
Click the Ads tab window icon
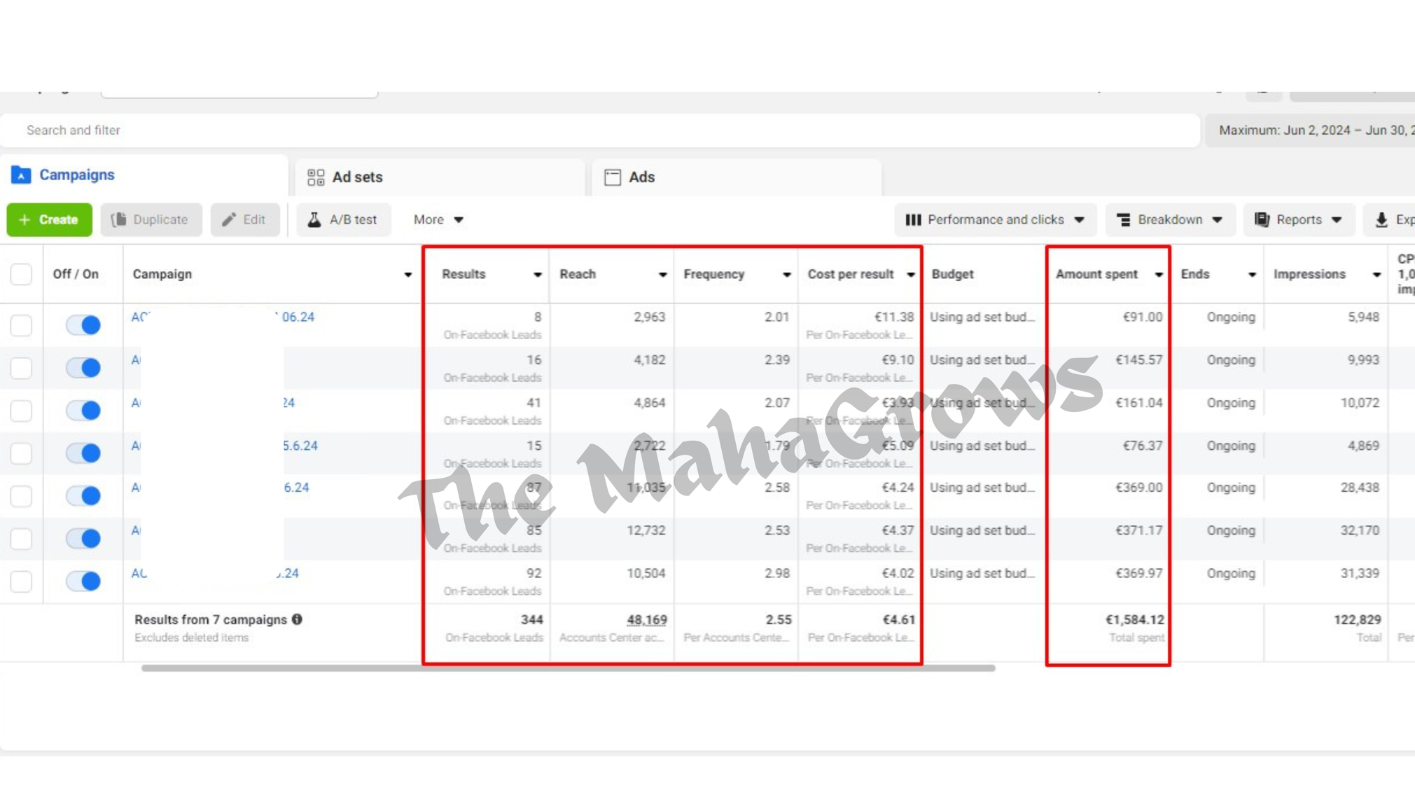(613, 177)
